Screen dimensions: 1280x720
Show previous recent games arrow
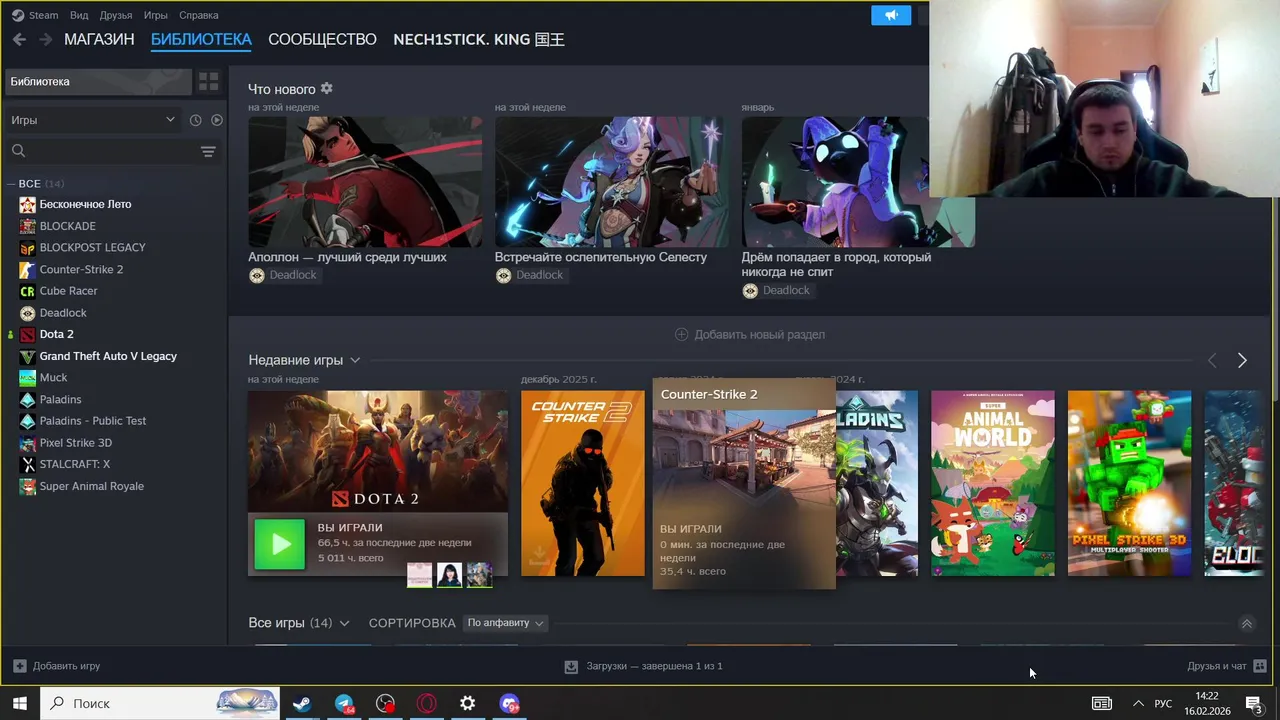pyautogui.click(x=1212, y=360)
